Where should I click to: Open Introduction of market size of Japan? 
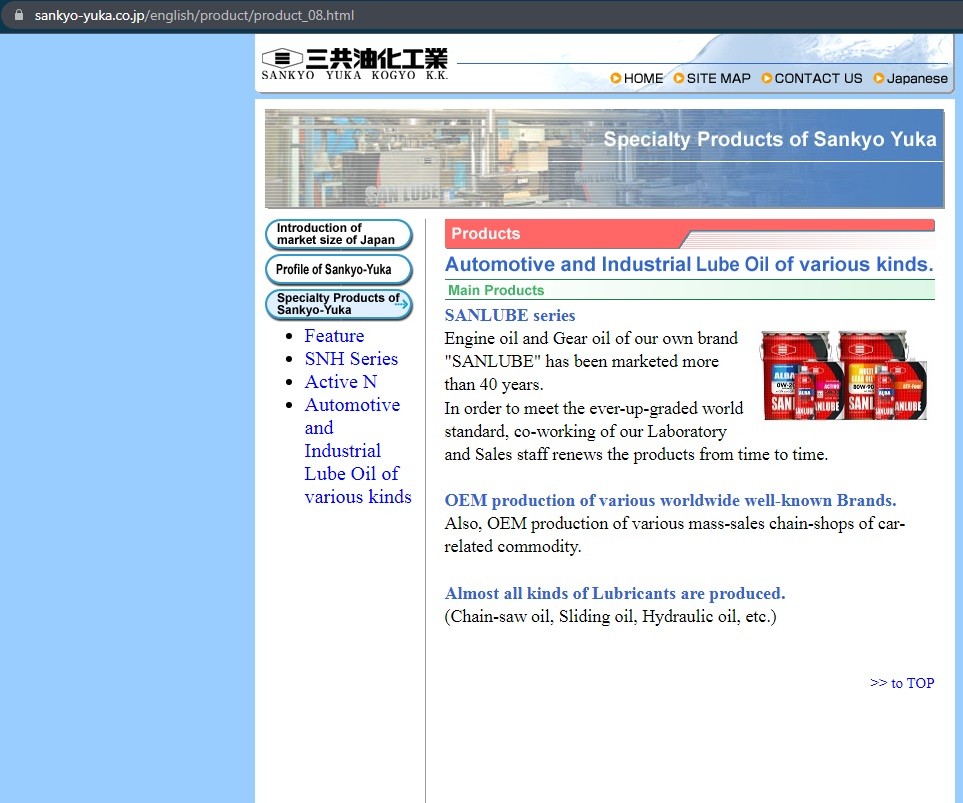coord(338,234)
